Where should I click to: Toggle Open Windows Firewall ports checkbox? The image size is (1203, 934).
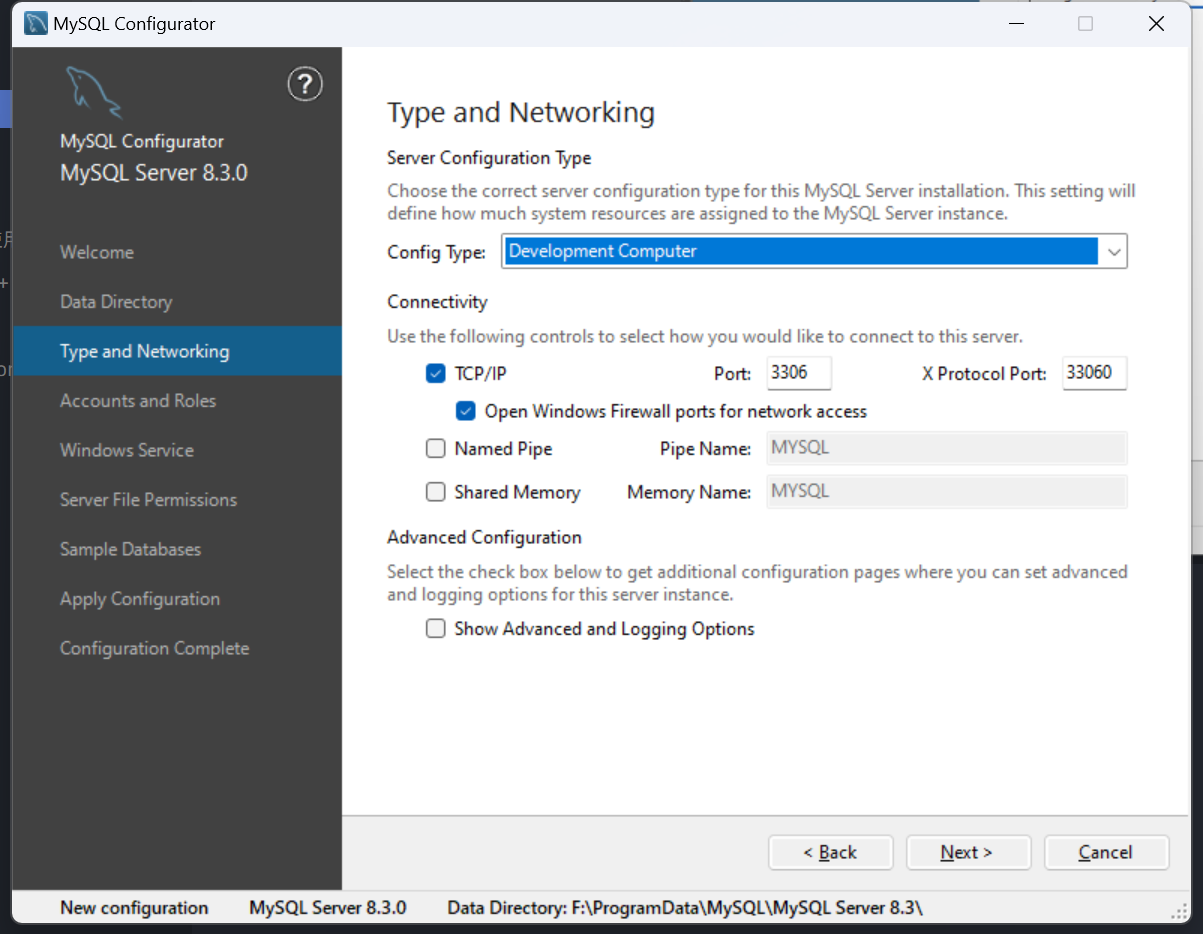pyautogui.click(x=465, y=411)
